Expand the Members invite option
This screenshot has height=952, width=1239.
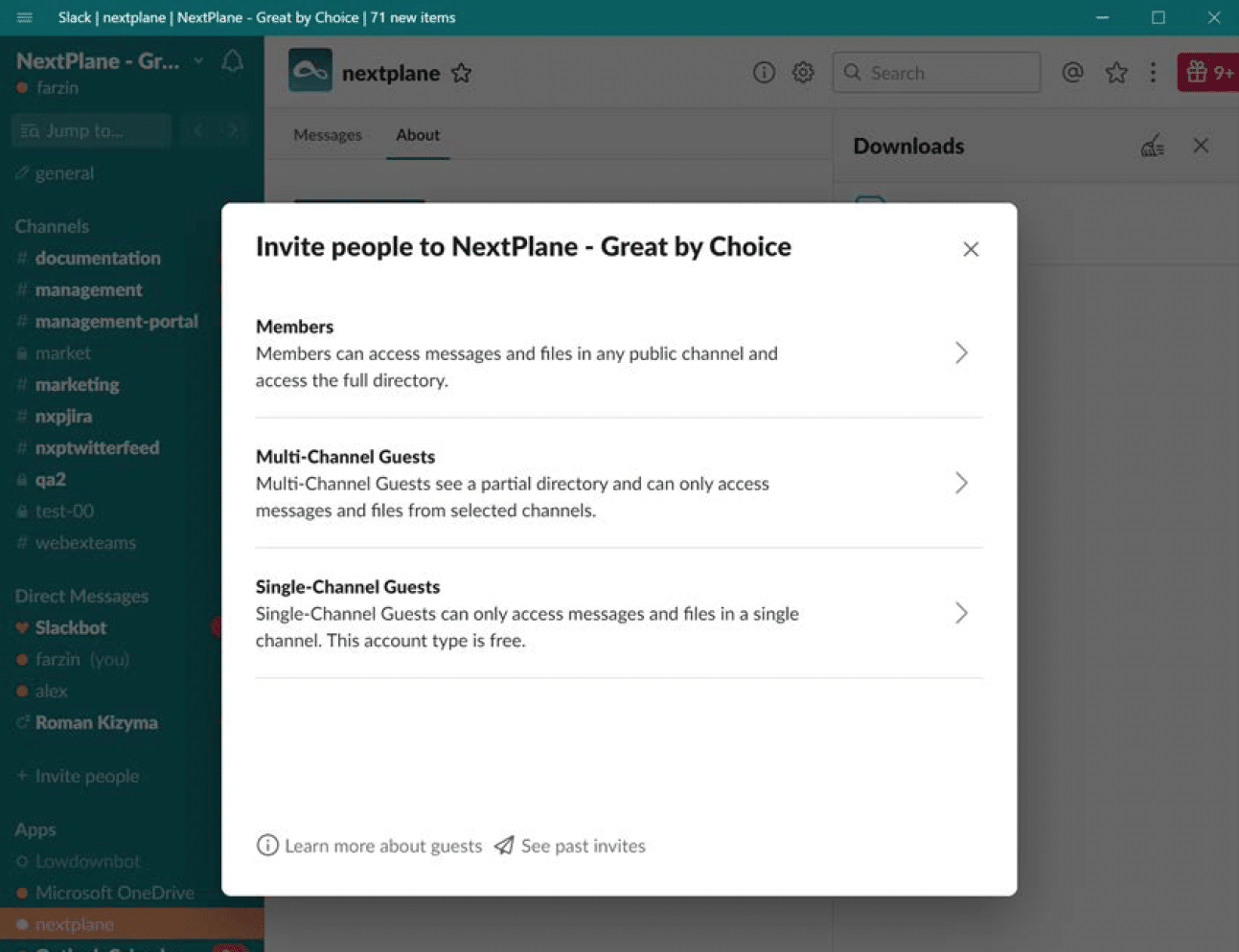tap(961, 352)
